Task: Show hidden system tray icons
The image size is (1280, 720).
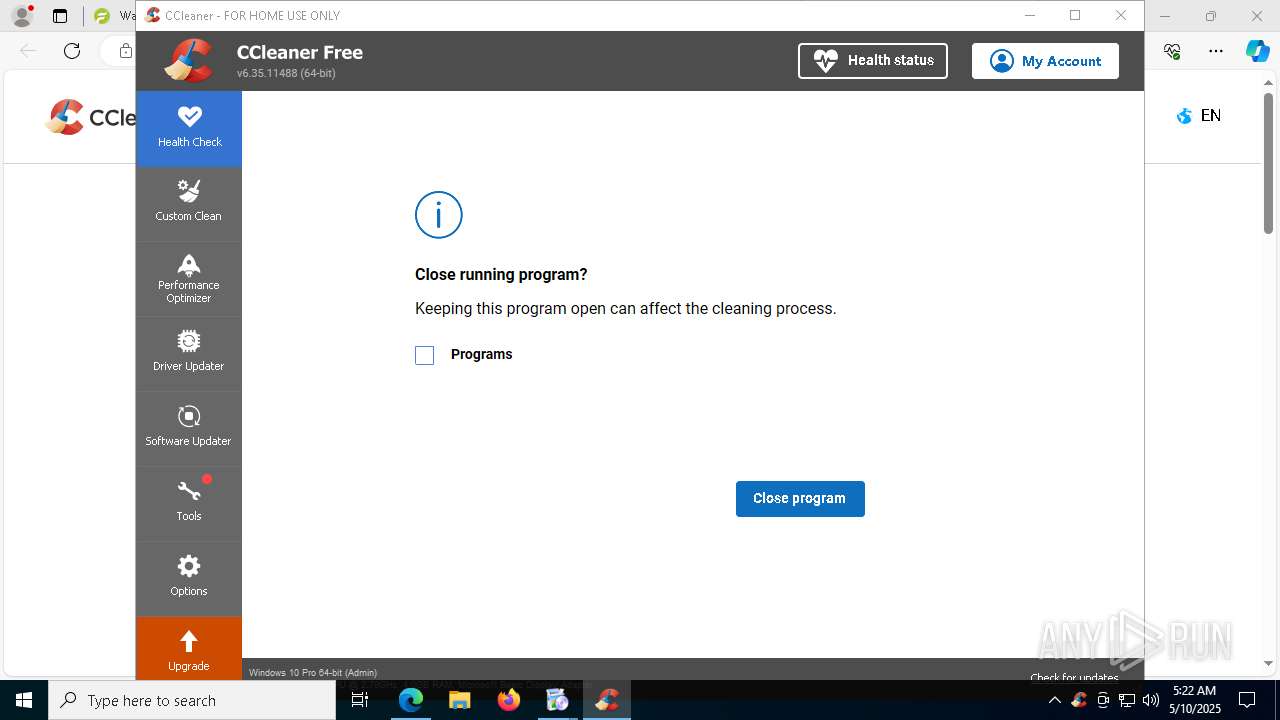Action: [1054, 700]
